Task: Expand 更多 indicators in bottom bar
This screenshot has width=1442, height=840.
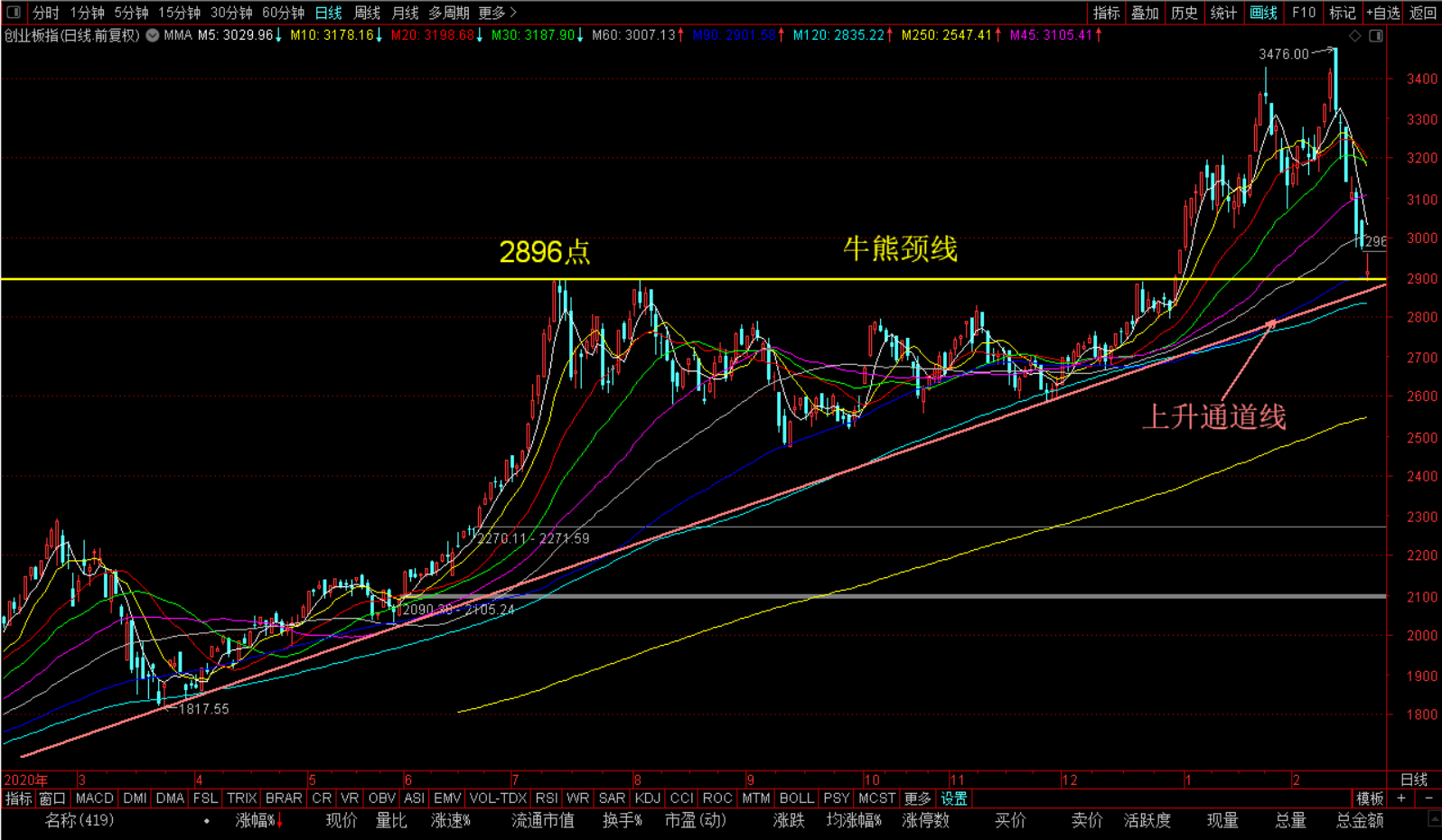Action: 917,798
